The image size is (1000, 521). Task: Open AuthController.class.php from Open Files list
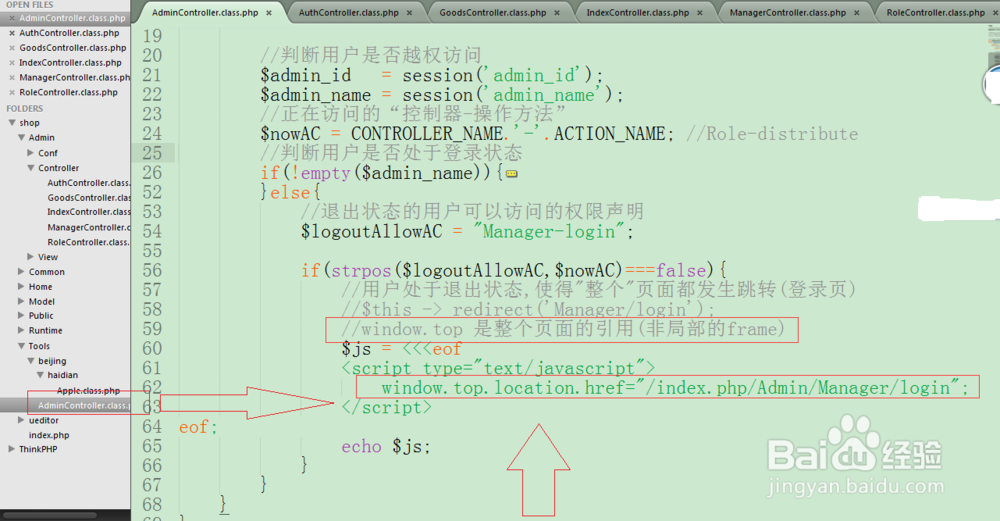(69, 33)
